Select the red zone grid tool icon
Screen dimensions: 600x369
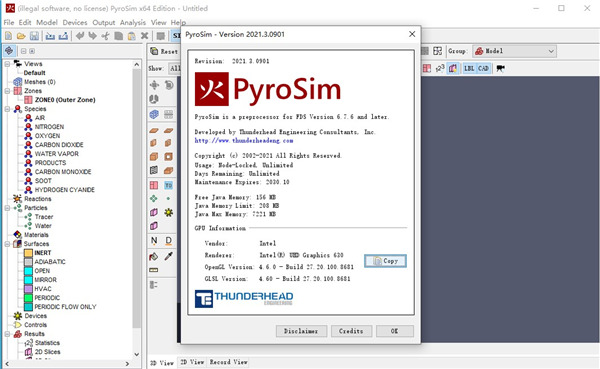tap(154, 185)
